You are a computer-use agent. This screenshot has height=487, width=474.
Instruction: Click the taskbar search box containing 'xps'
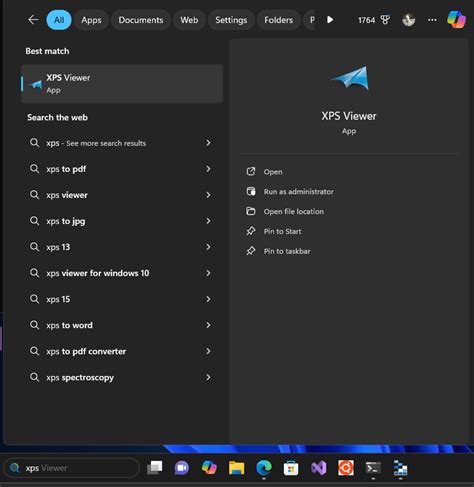pyautogui.click(x=71, y=468)
